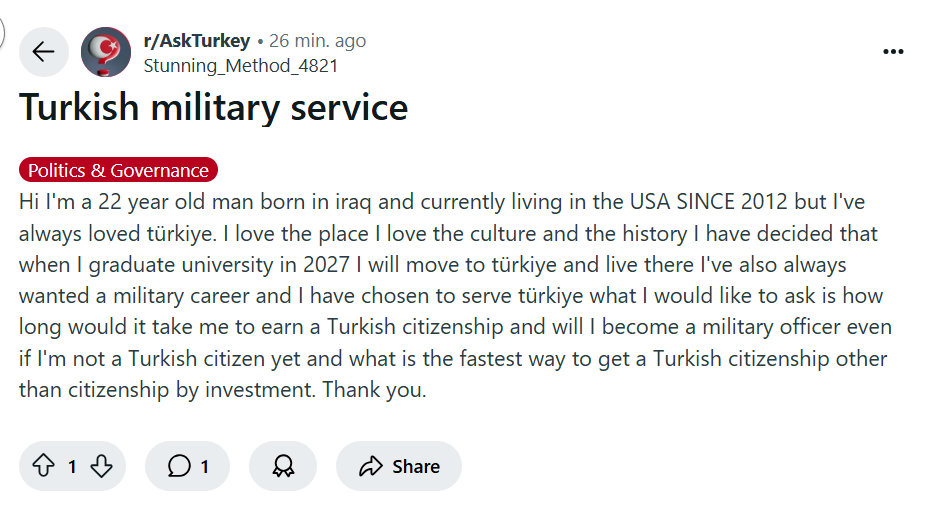Open the three-dot post options menu
The height and width of the screenshot is (507, 943).
coord(893,52)
